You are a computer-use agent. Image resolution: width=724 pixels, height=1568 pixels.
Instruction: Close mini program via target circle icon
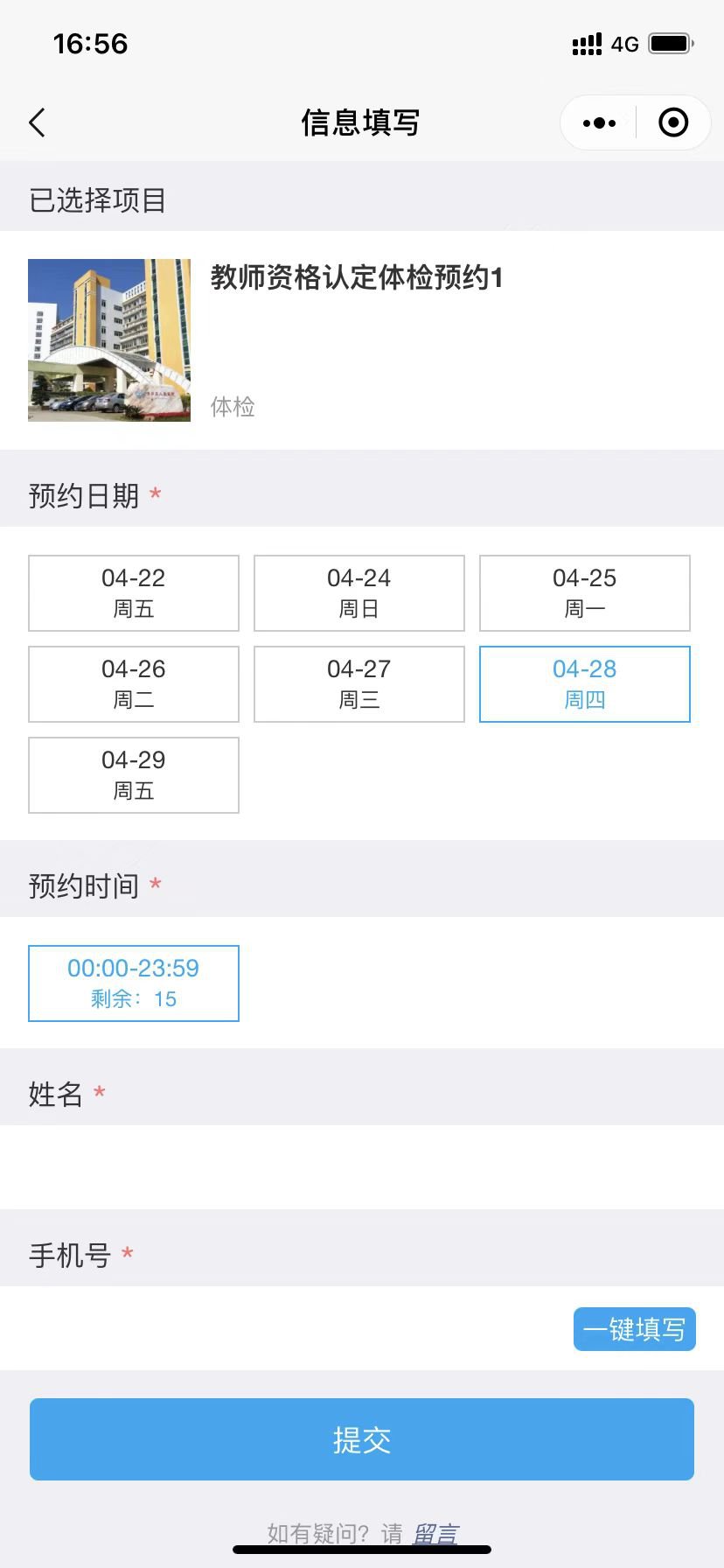coord(672,123)
